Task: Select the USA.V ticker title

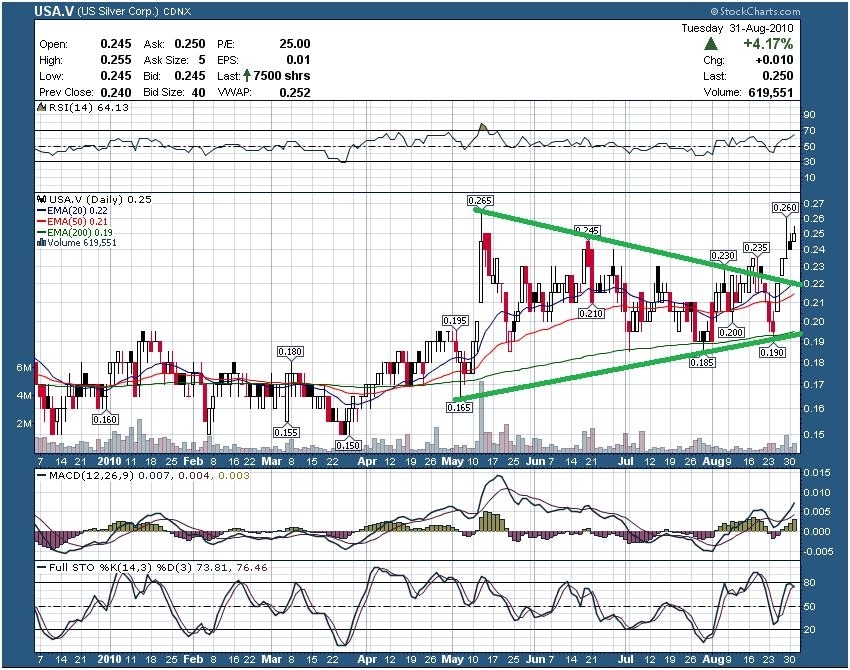Action: (55, 11)
